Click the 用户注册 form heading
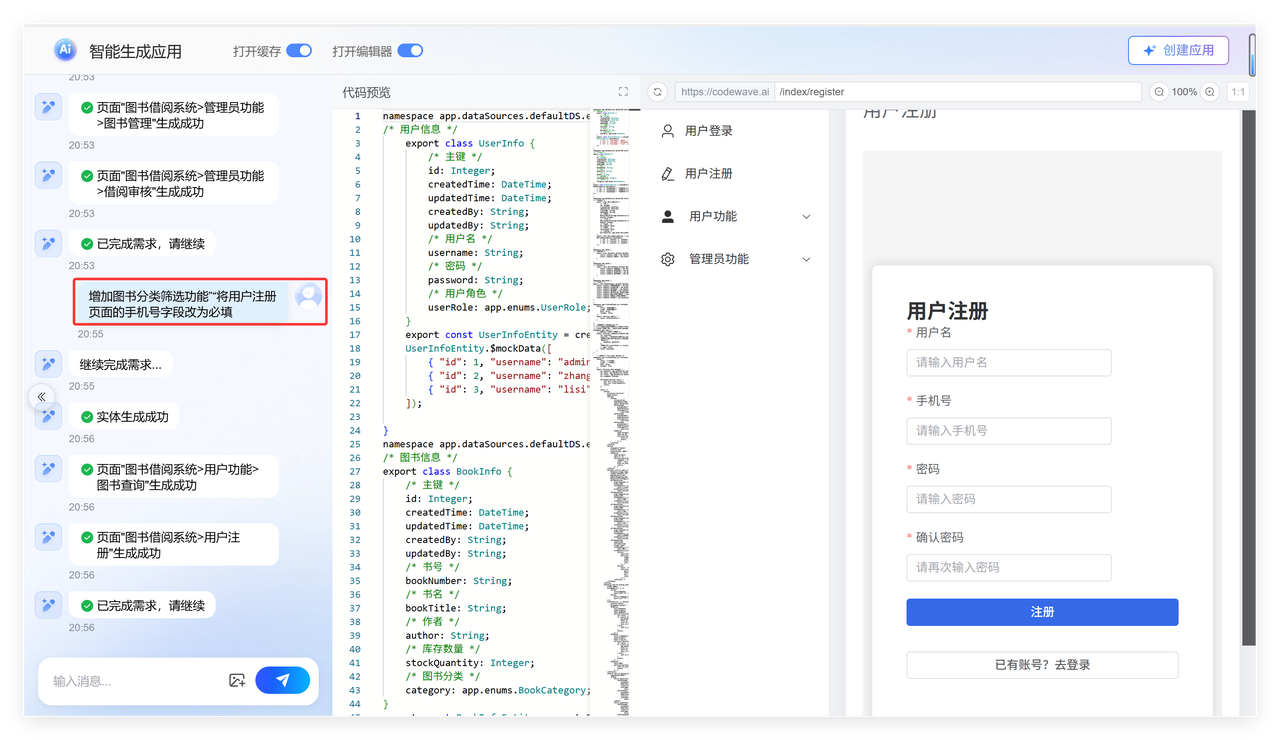Viewport: 1280px width, 740px height. click(x=947, y=311)
